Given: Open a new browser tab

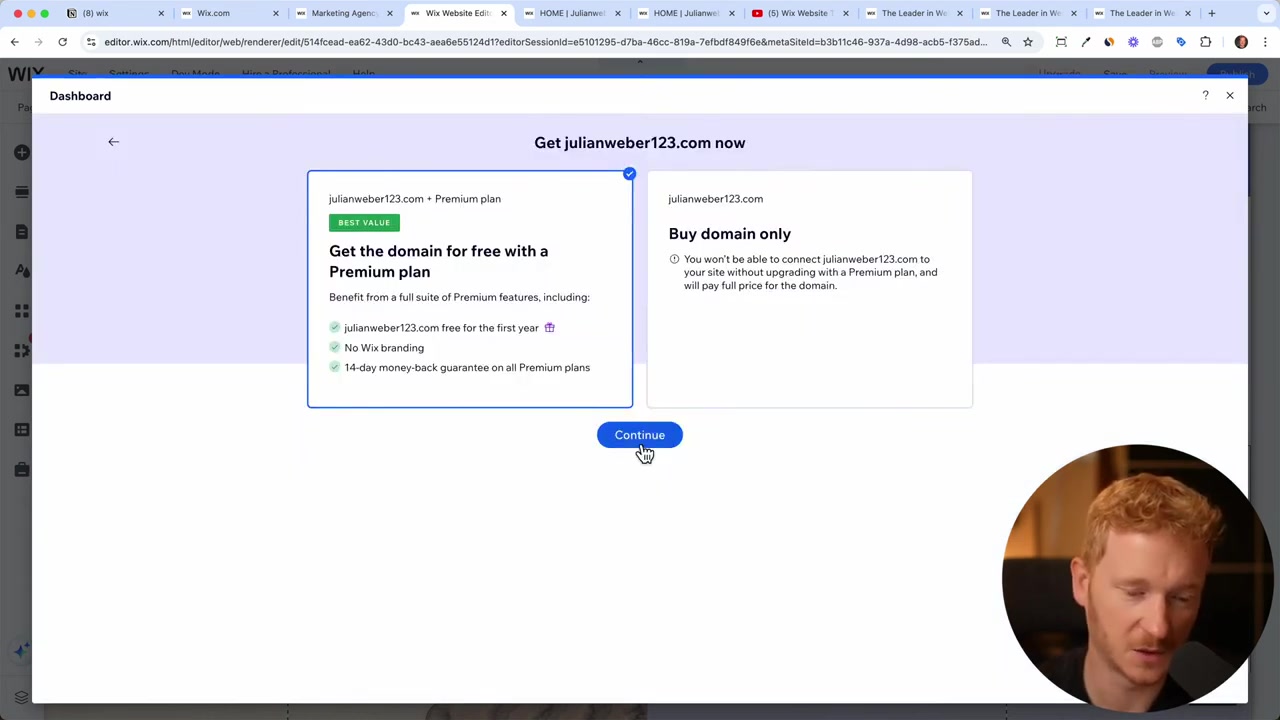Looking at the screenshot, I should tap(1211, 13).
